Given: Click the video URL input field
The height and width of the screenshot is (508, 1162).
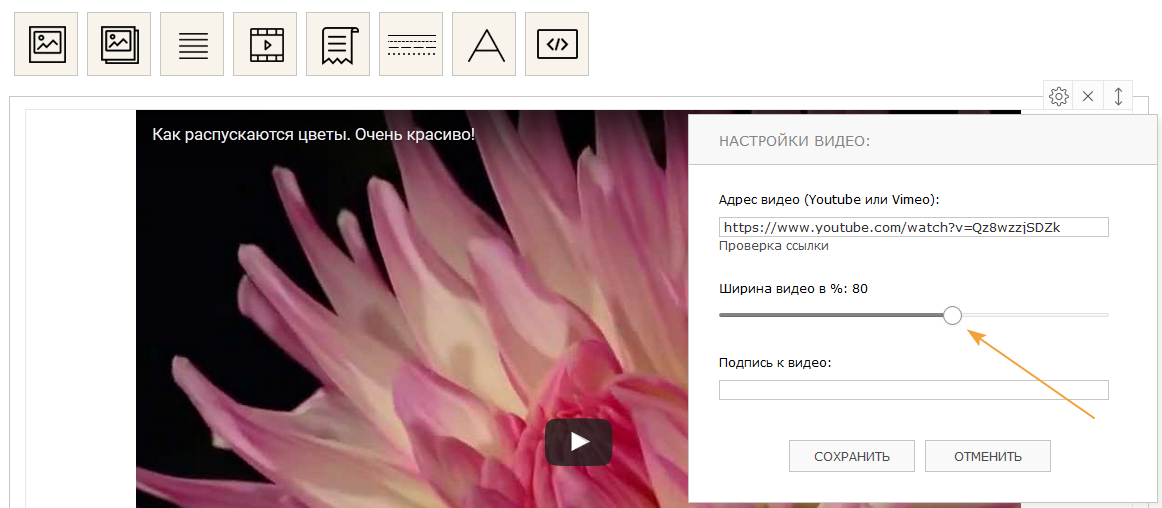Looking at the screenshot, I should click(x=914, y=227).
